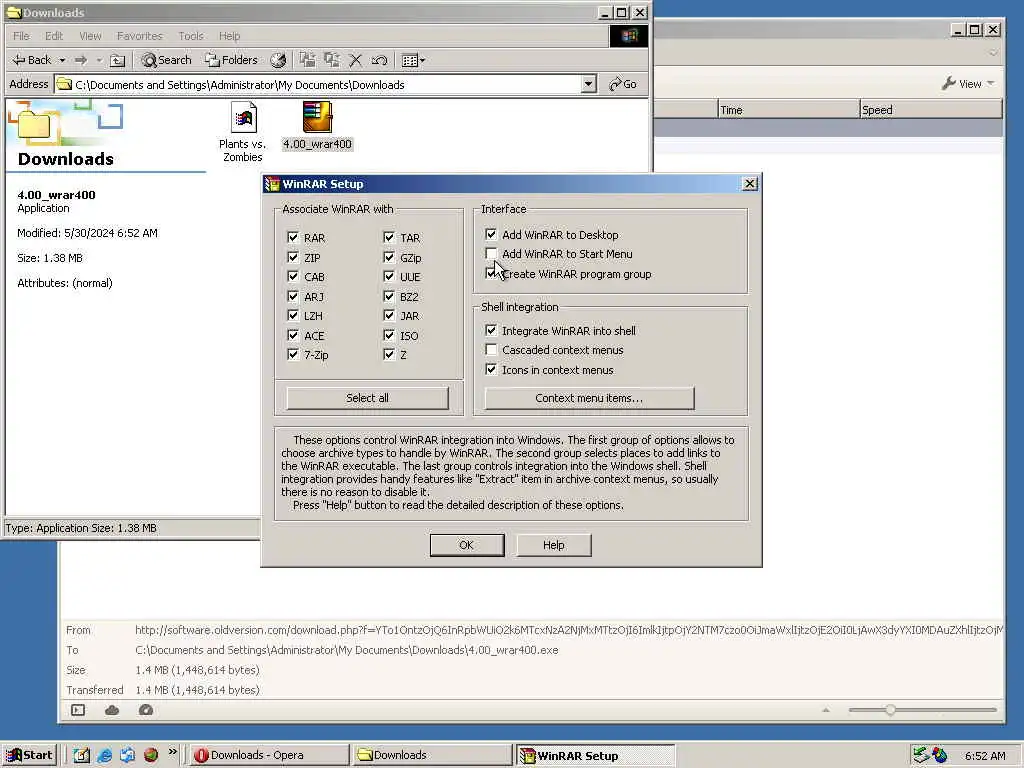Uncheck the Z association checkbox
The width and height of the screenshot is (1024, 768).
pos(389,355)
